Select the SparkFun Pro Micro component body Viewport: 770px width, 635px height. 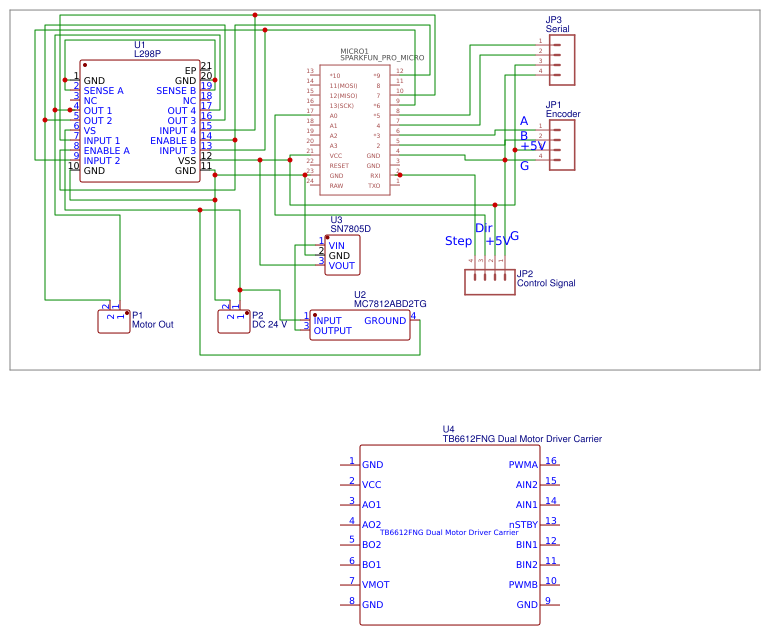click(x=355, y=130)
